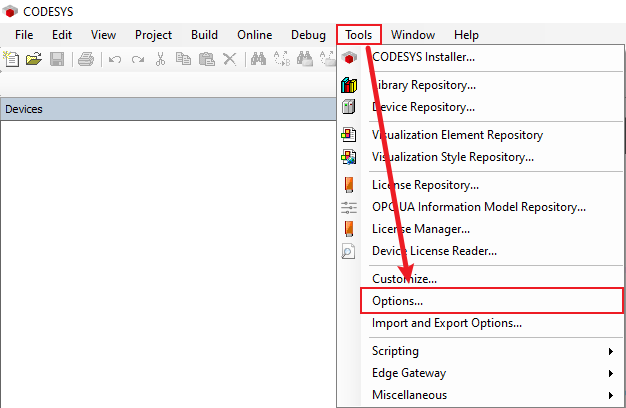Select Import and Export Options...
This screenshot has width=626, height=408.
480,323
